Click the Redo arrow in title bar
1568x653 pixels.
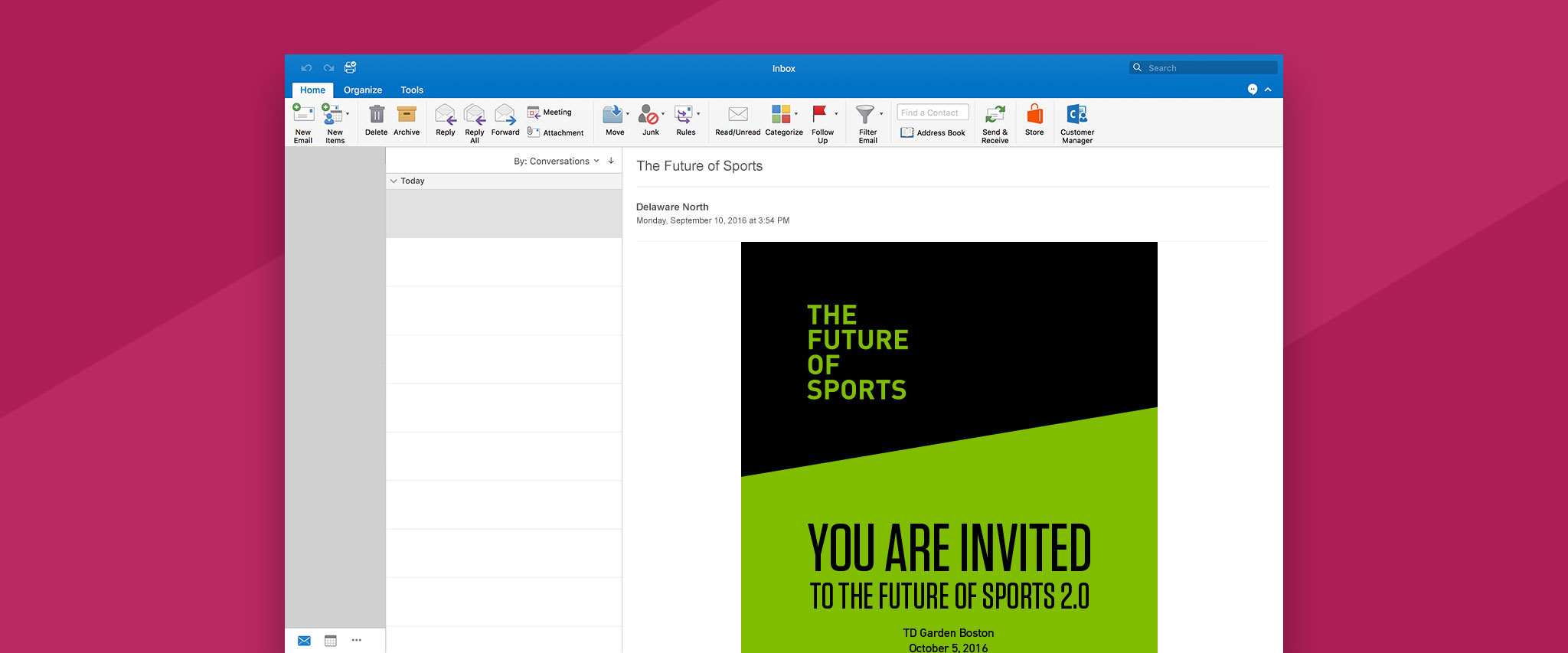click(x=329, y=68)
